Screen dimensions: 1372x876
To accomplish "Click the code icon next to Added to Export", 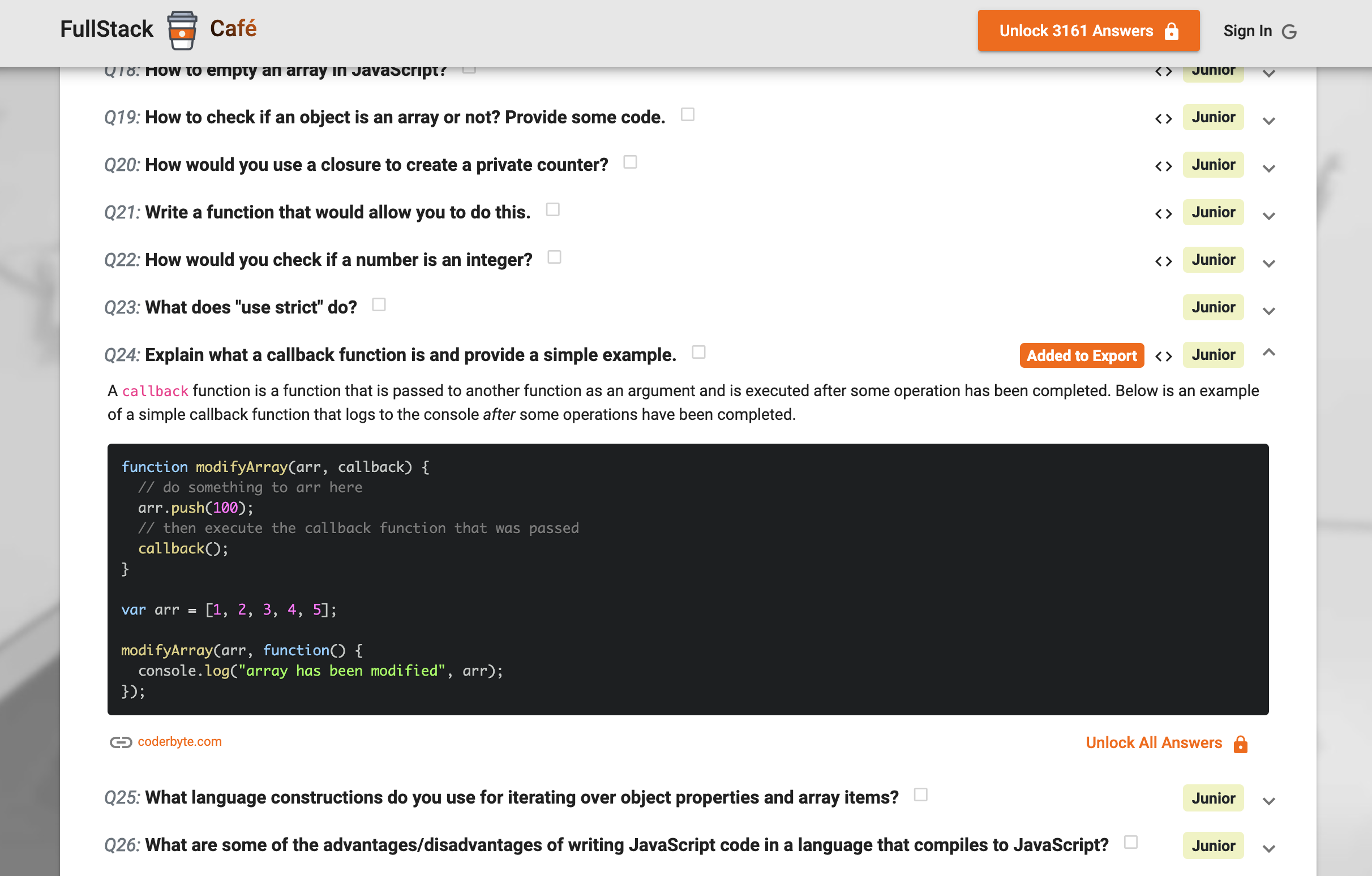I will click(1163, 356).
